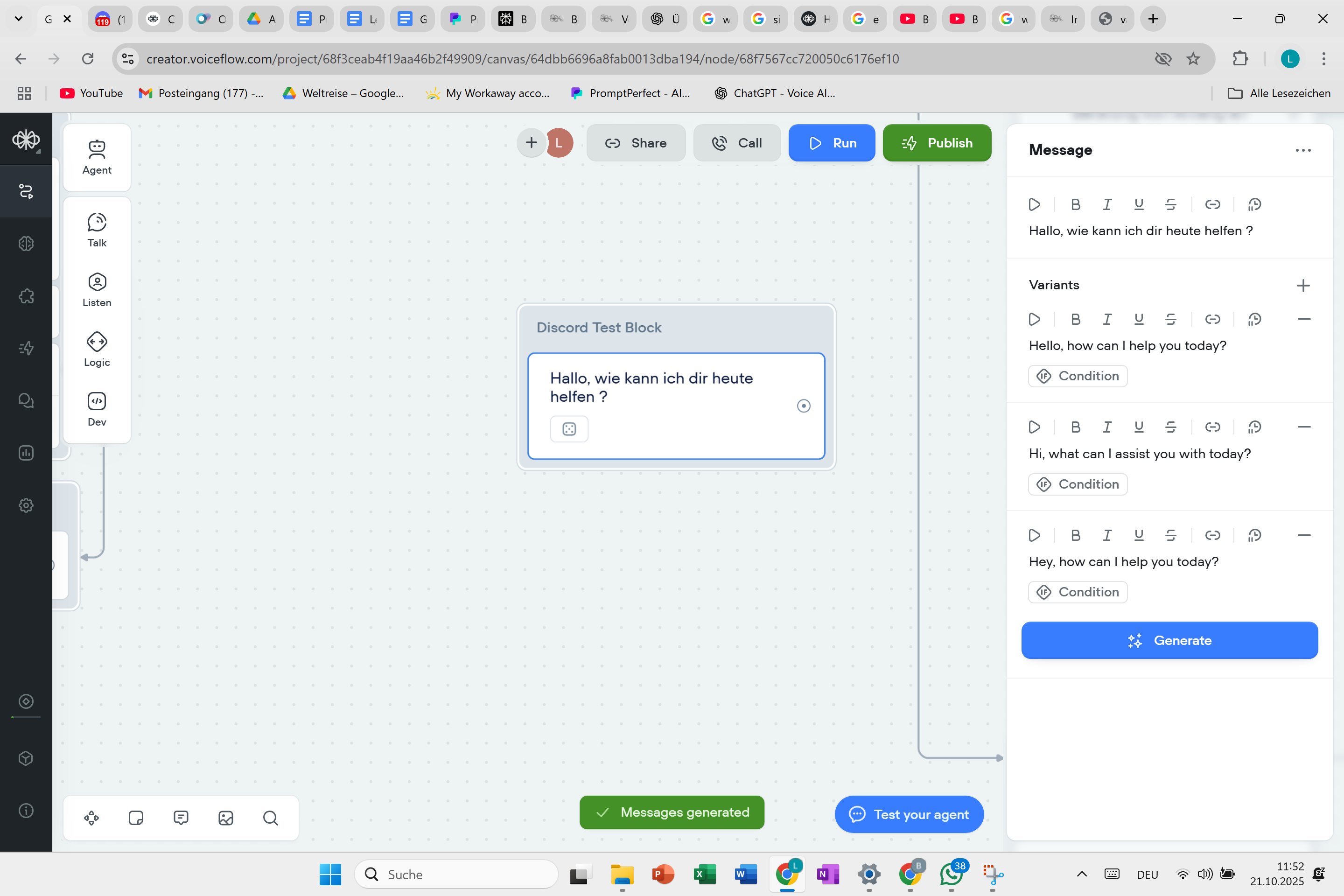Click the blue Generate button

click(1169, 641)
